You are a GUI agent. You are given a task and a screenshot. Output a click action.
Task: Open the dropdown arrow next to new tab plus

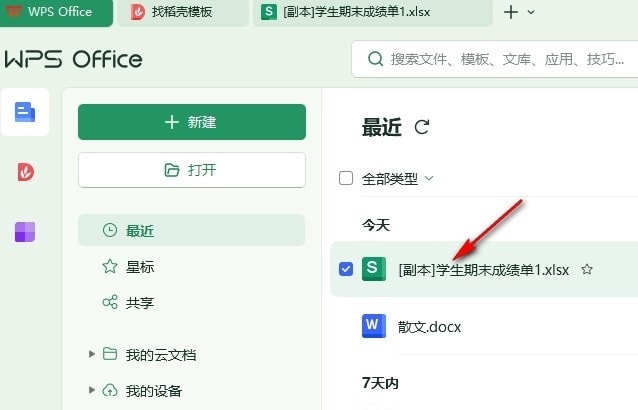[x=531, y=12]
